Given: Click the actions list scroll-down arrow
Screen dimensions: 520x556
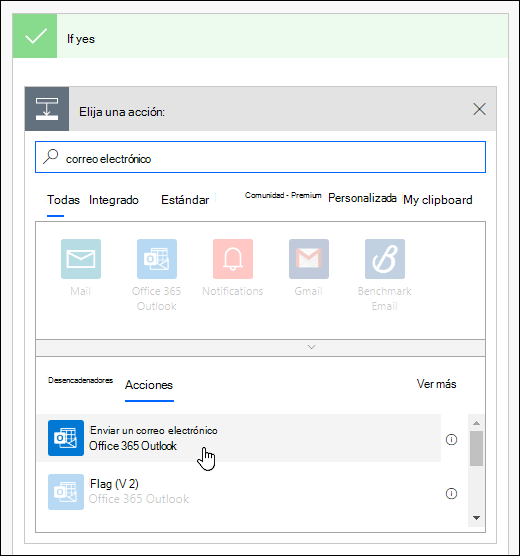Looking at the screenshot, I should point(476,518).
